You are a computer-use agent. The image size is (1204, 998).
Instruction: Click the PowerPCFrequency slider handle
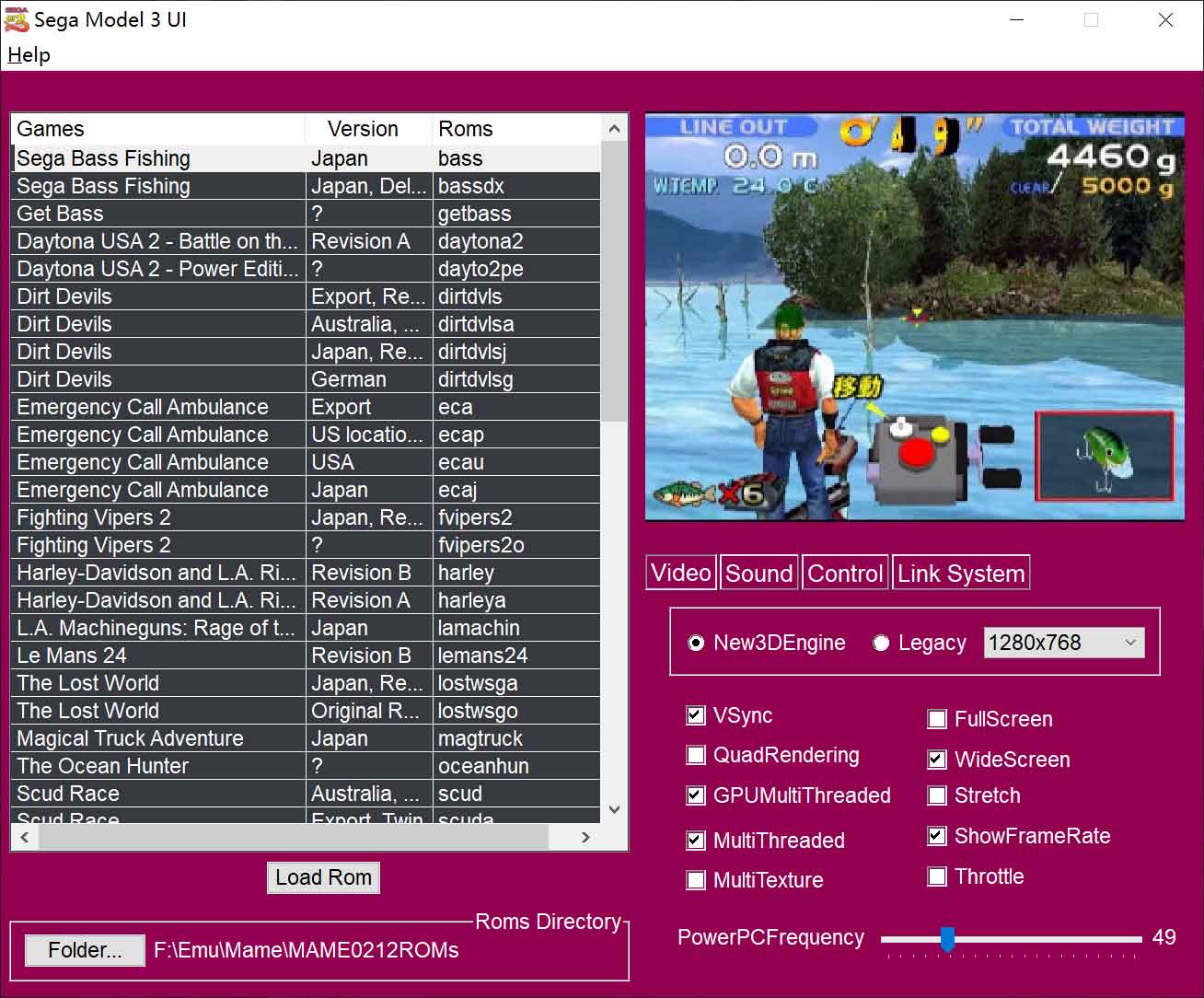point(946,938)
